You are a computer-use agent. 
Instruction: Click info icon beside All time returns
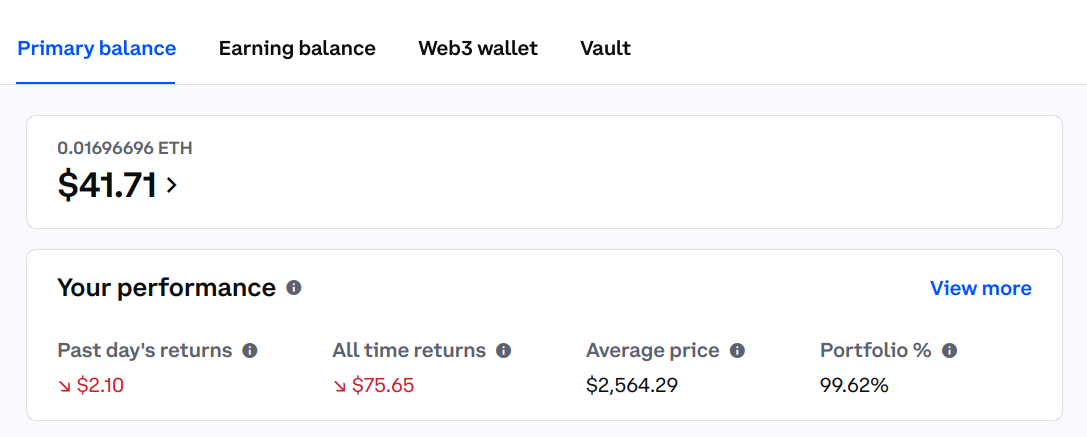click(x=504, y=351)
